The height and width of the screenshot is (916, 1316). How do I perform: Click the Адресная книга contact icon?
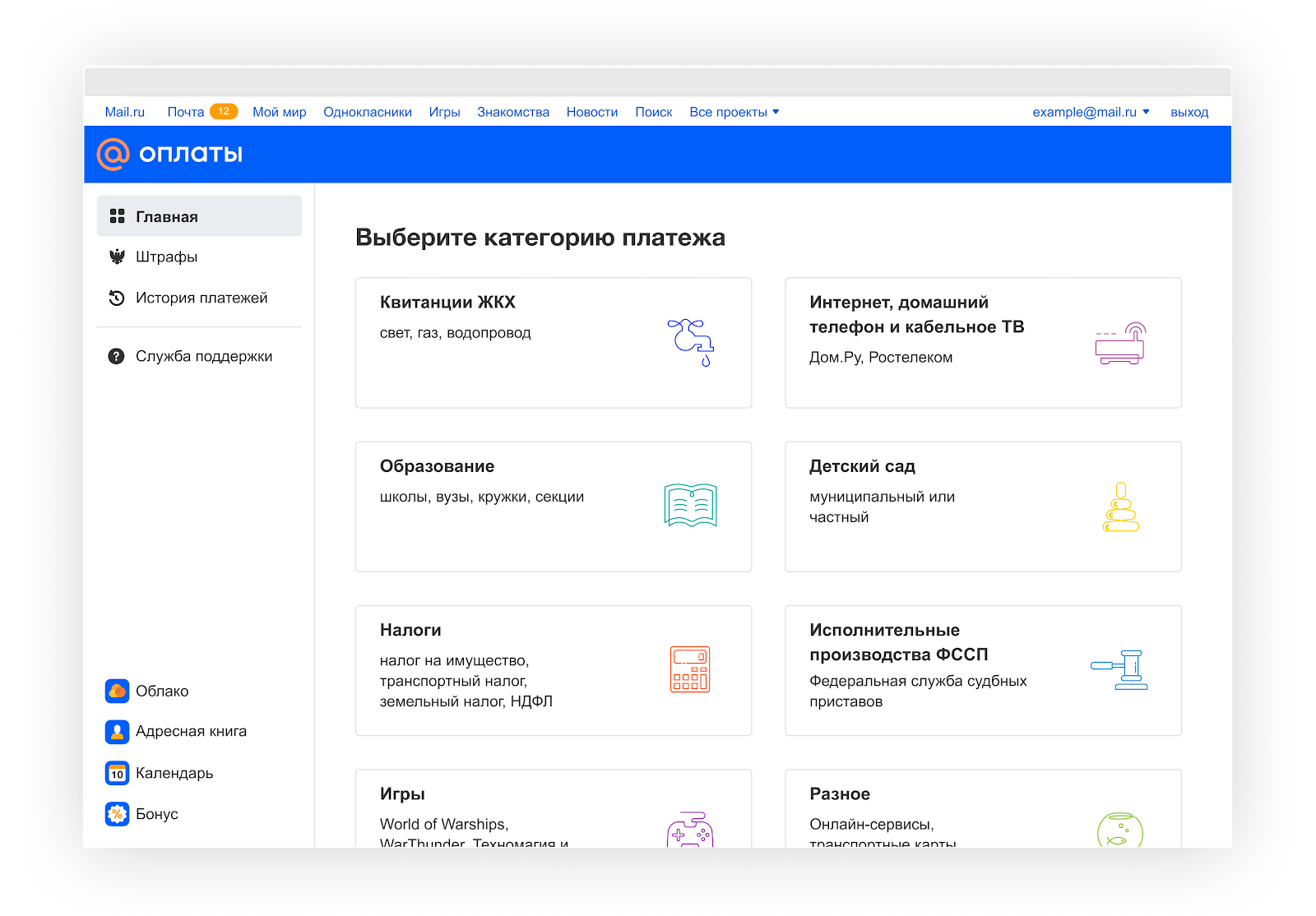point(118,731)
